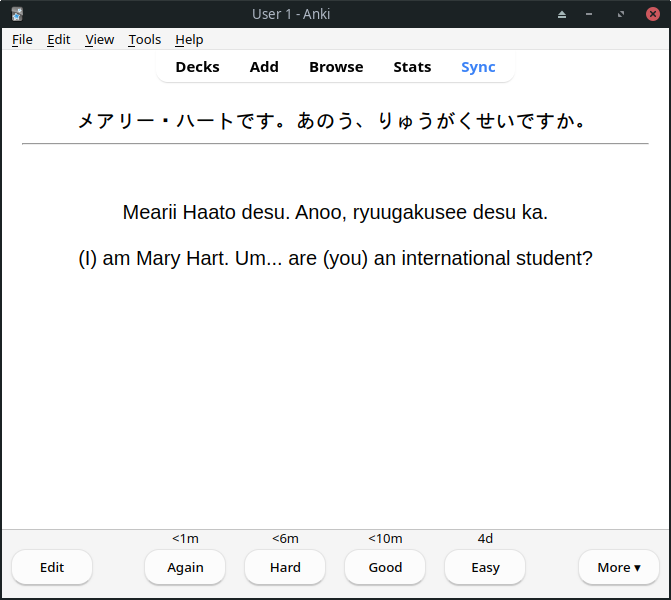Maximize the Anki window

point(621,14)
